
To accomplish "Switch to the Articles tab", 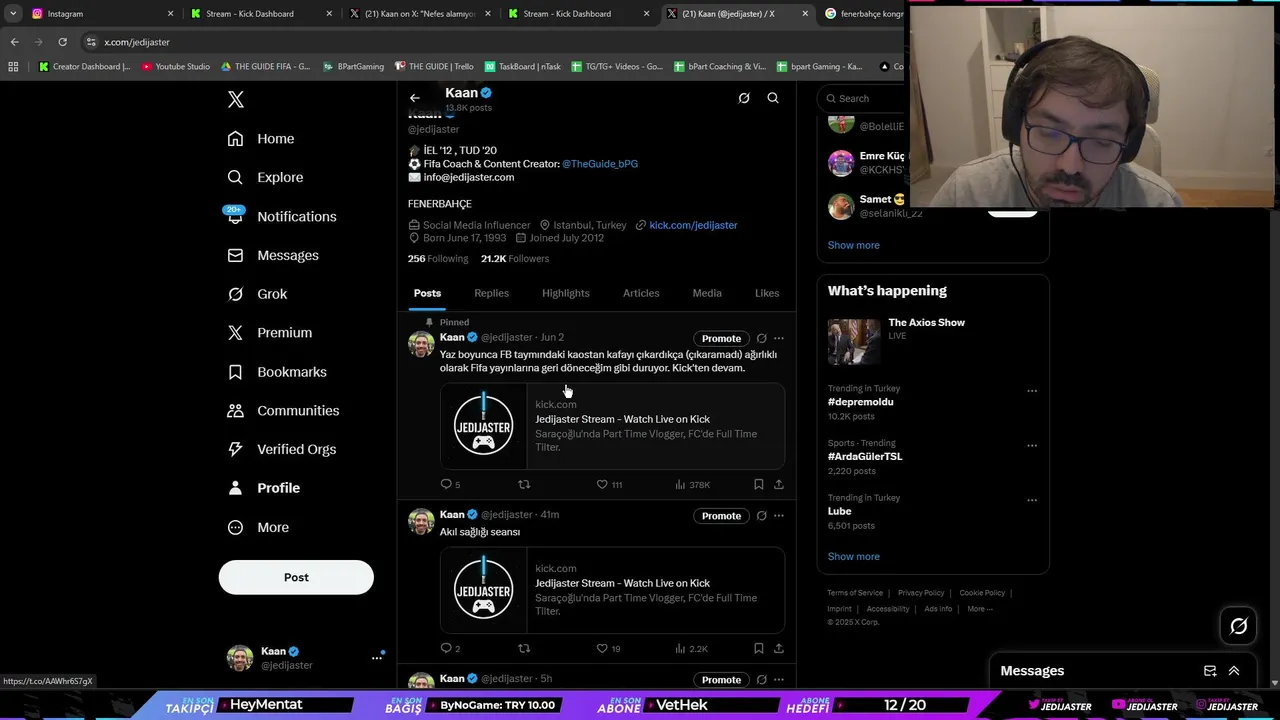I will [x=641, y=293].
